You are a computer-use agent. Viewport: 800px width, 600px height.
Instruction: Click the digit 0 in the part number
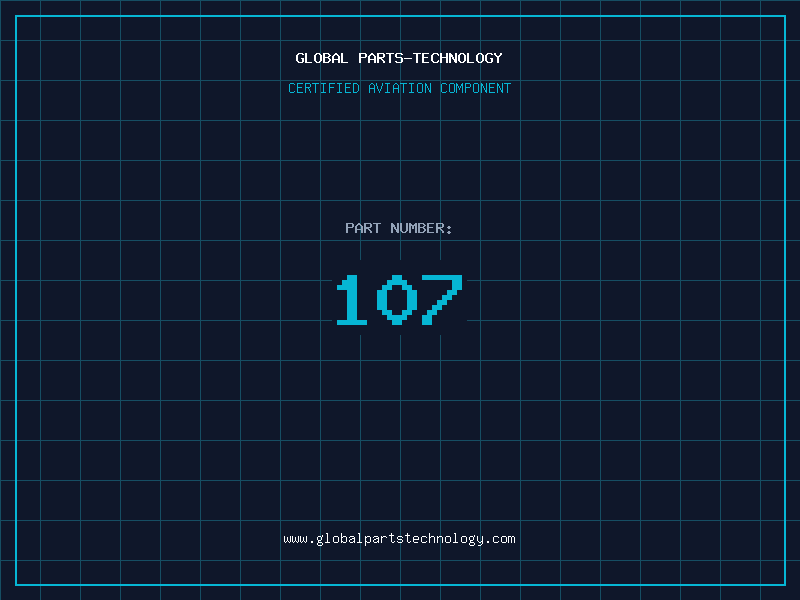point(397,300)
